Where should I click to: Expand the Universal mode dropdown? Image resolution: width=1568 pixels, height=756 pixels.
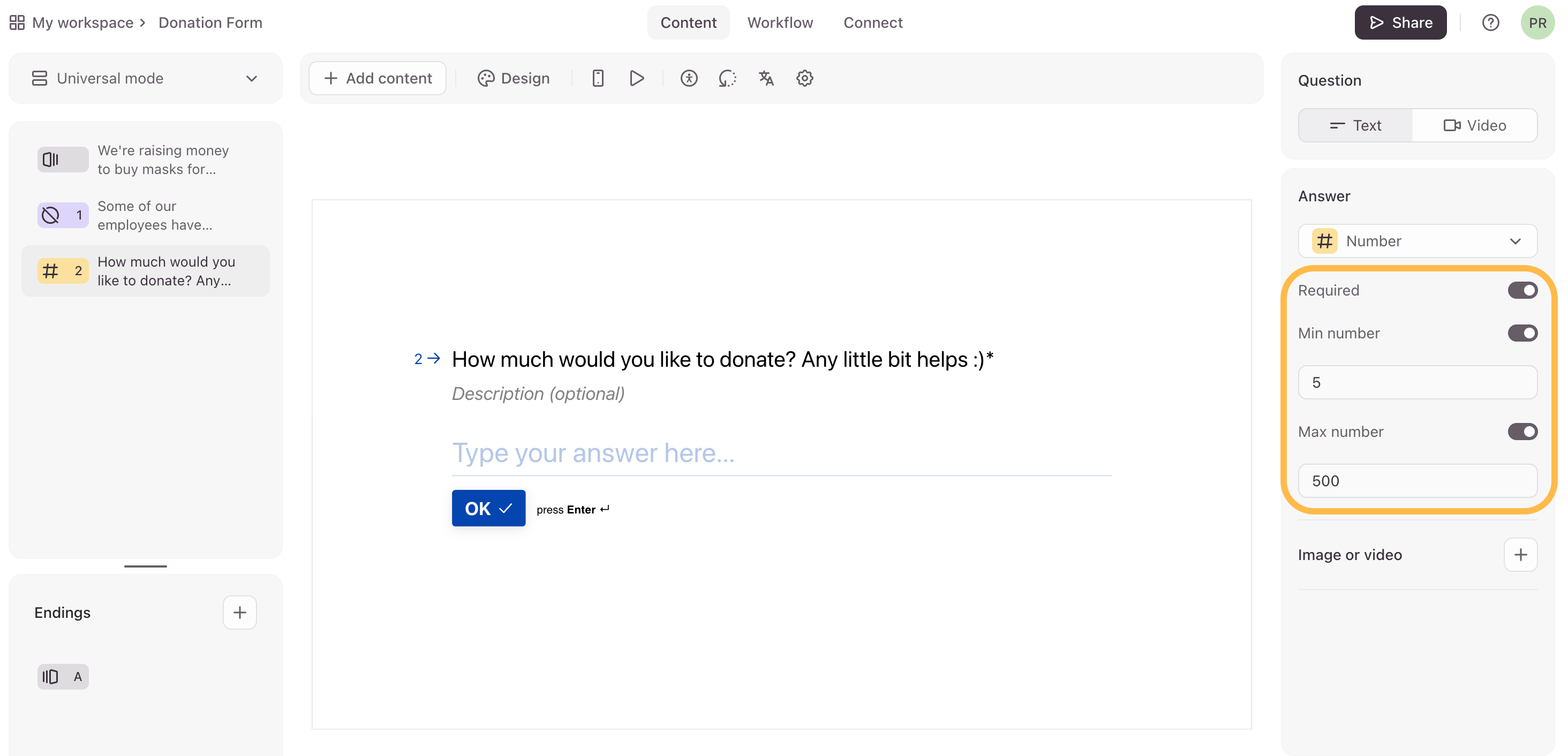point(145,78)
